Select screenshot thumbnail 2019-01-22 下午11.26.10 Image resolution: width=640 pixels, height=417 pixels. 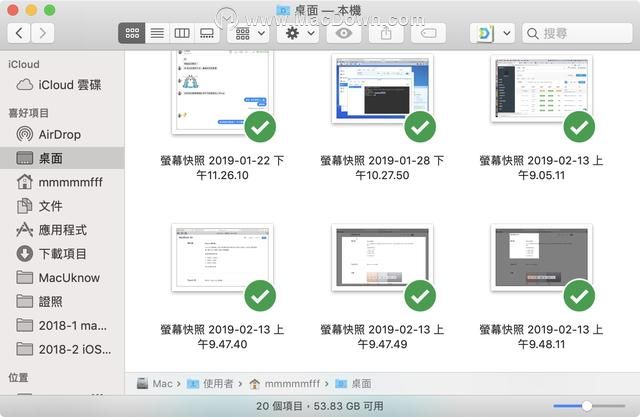222,92
